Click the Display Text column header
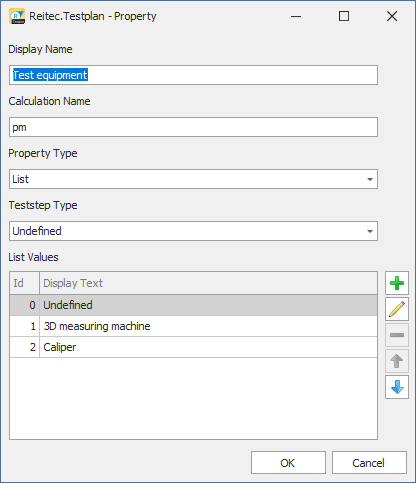Image resolution: width=416 pixels, height=483 pixels. (208, 283)
